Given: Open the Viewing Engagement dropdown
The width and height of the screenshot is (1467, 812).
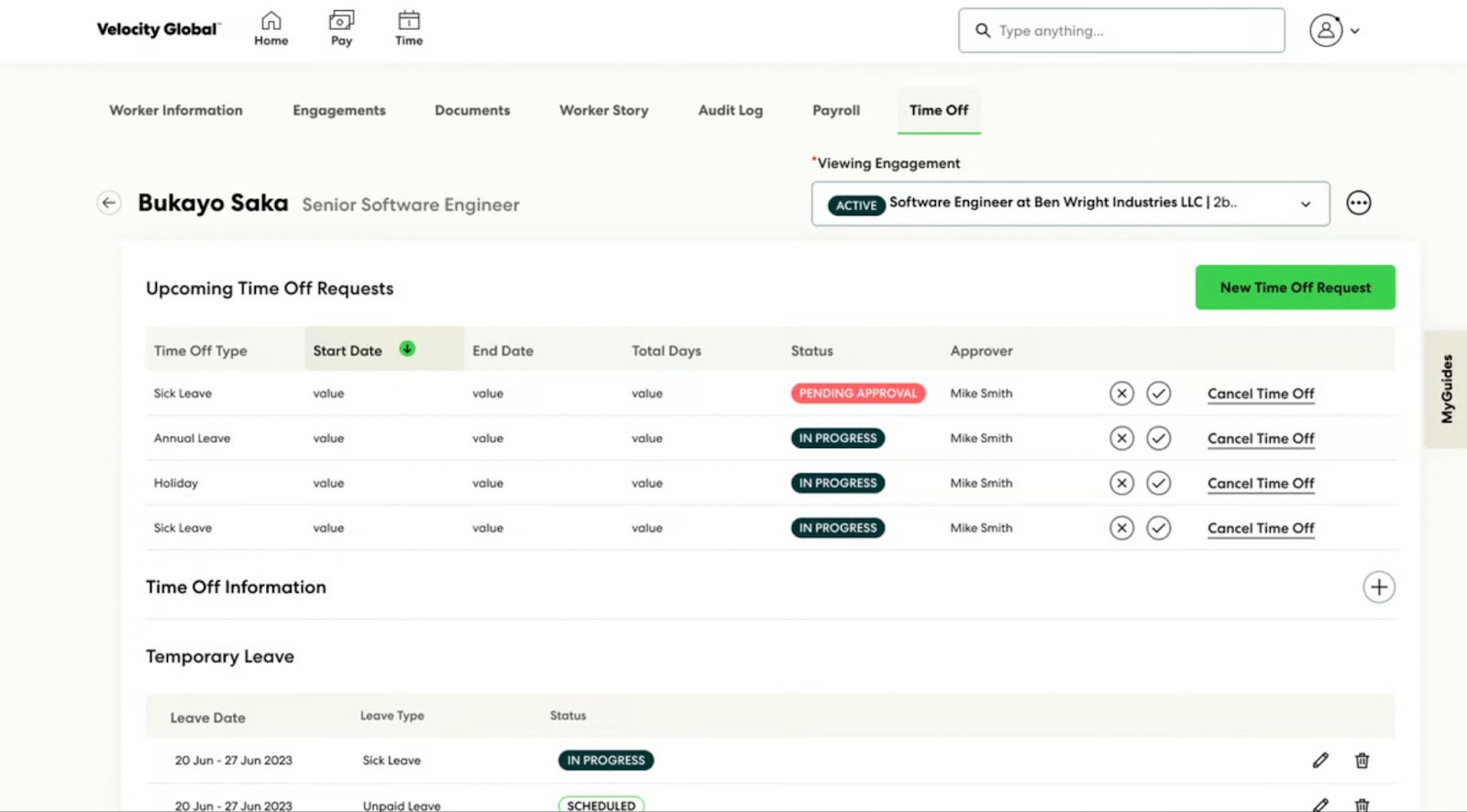Looking at the screenshot, I should [1070, 203].
